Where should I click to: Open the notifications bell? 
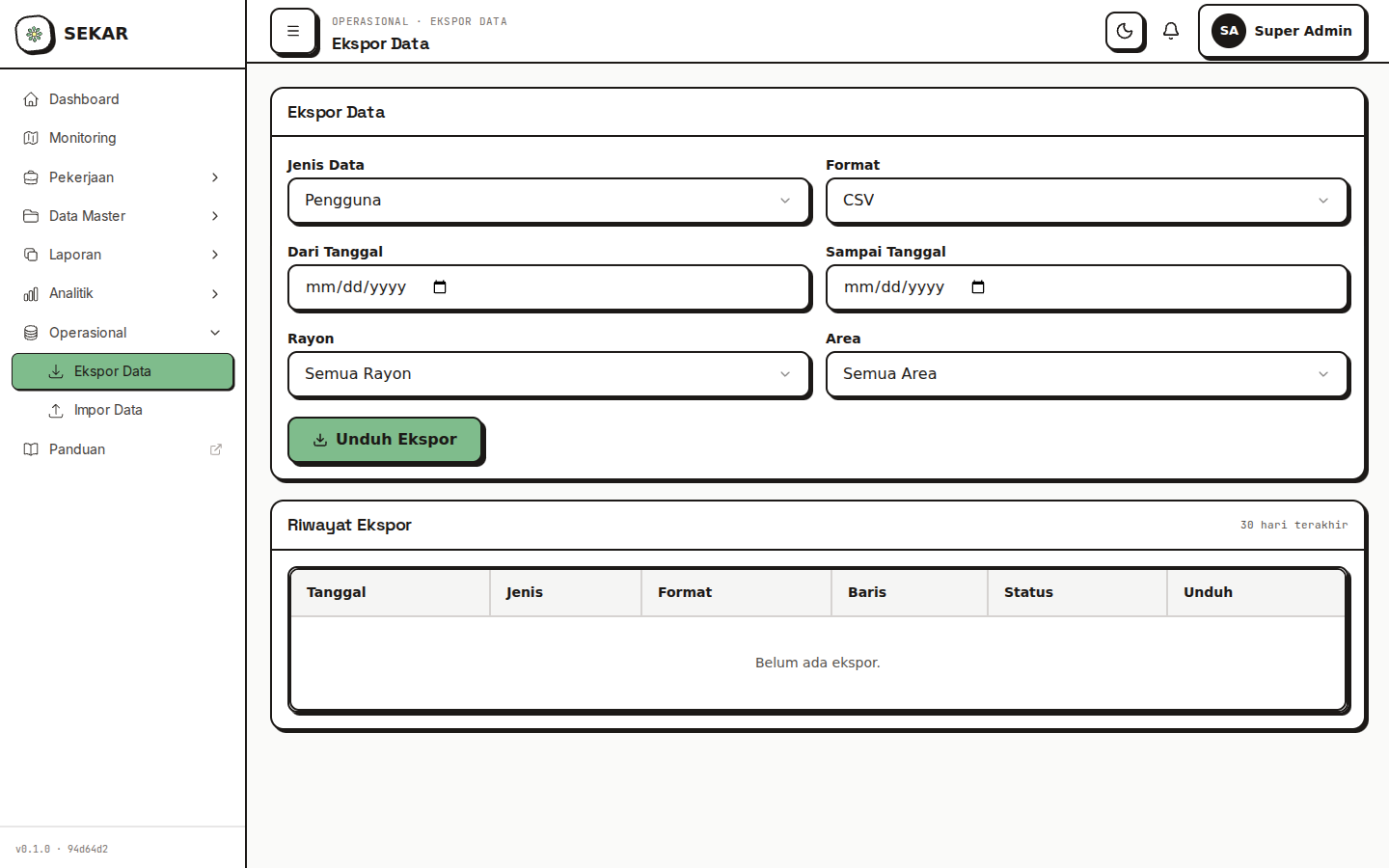[1171, 31]
